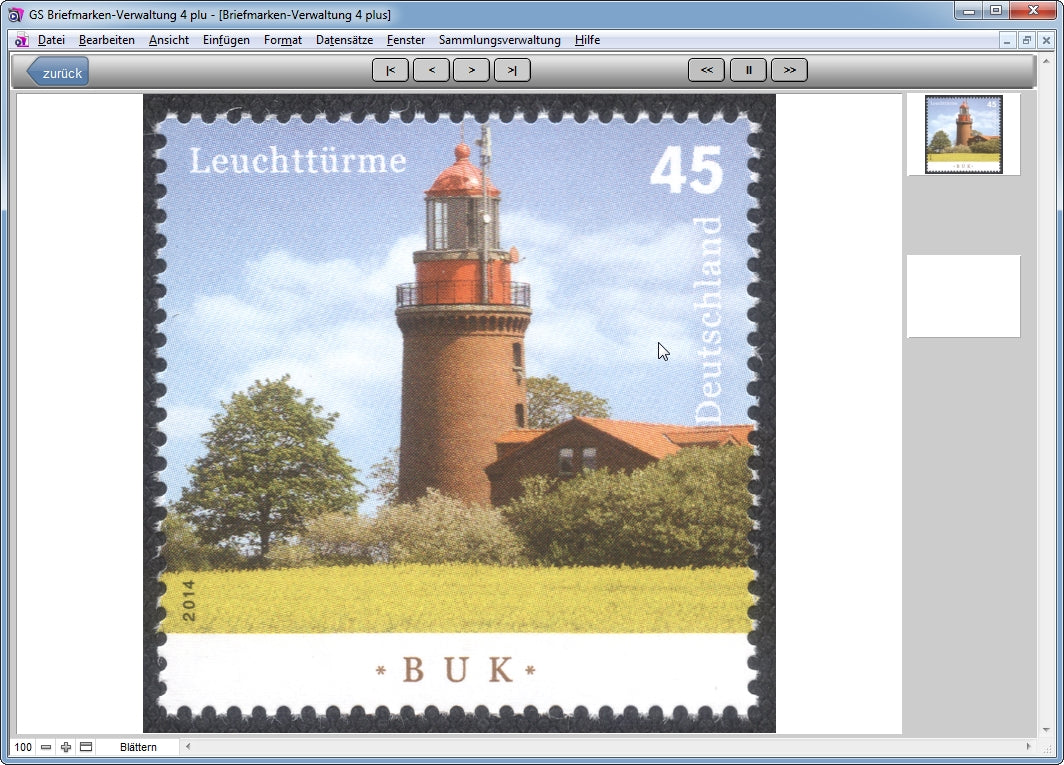
Task: Jump to the last record button
Action: point(512,70)
